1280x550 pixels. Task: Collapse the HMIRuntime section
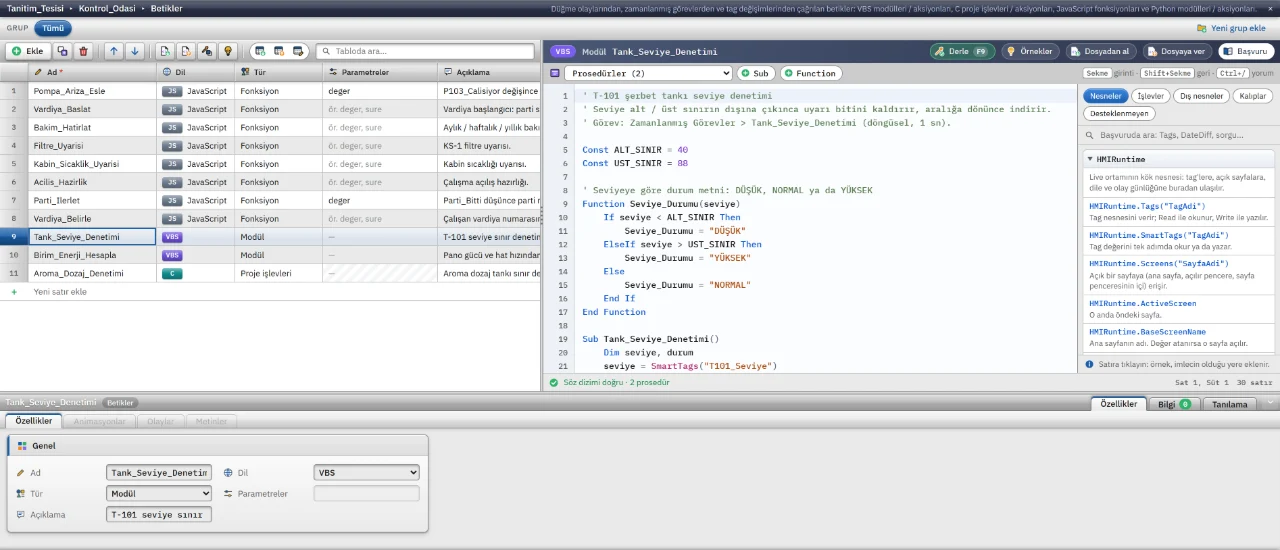(1091, 159)
